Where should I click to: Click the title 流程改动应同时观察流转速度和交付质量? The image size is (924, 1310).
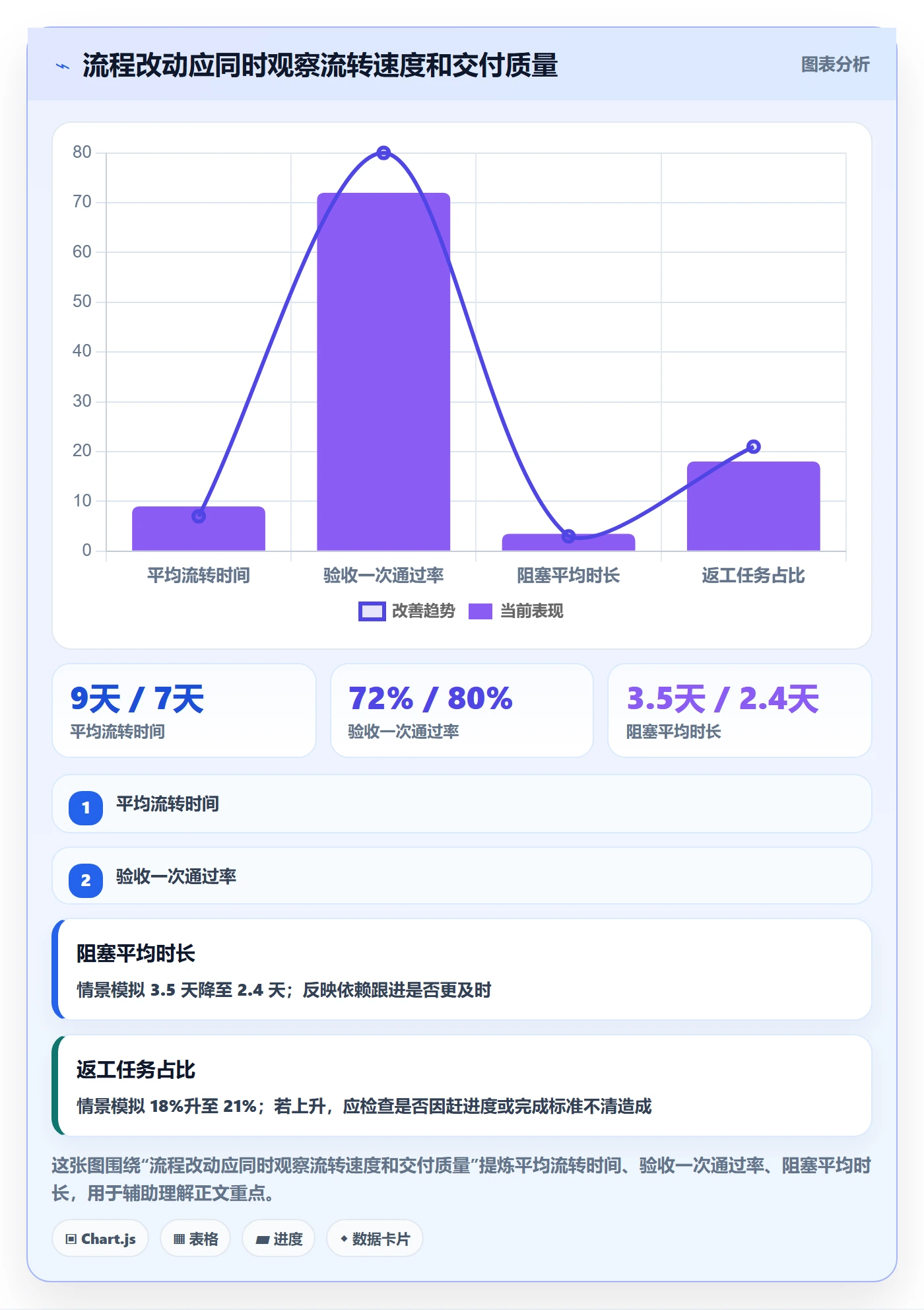pos(320,66)
